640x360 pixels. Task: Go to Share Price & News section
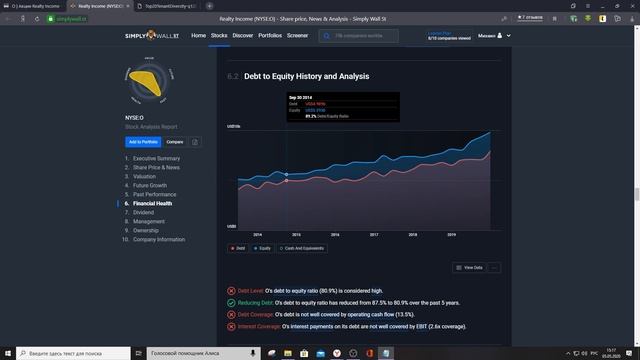(x=156, y=167)
